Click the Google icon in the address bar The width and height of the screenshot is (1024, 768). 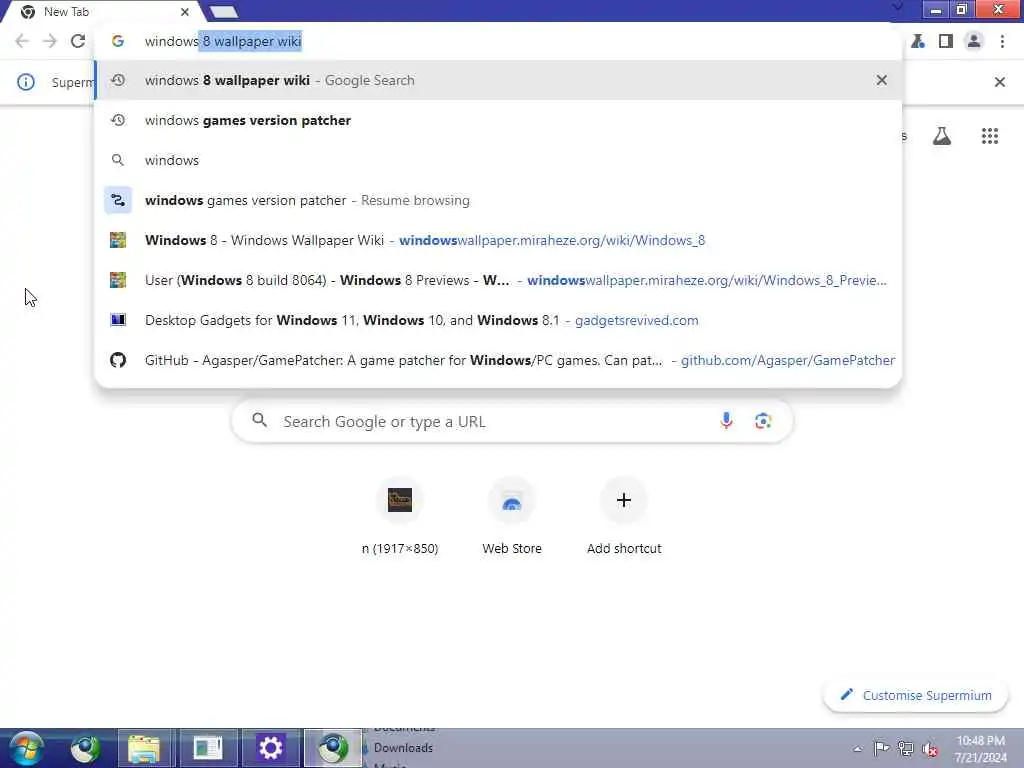point(118,41)
